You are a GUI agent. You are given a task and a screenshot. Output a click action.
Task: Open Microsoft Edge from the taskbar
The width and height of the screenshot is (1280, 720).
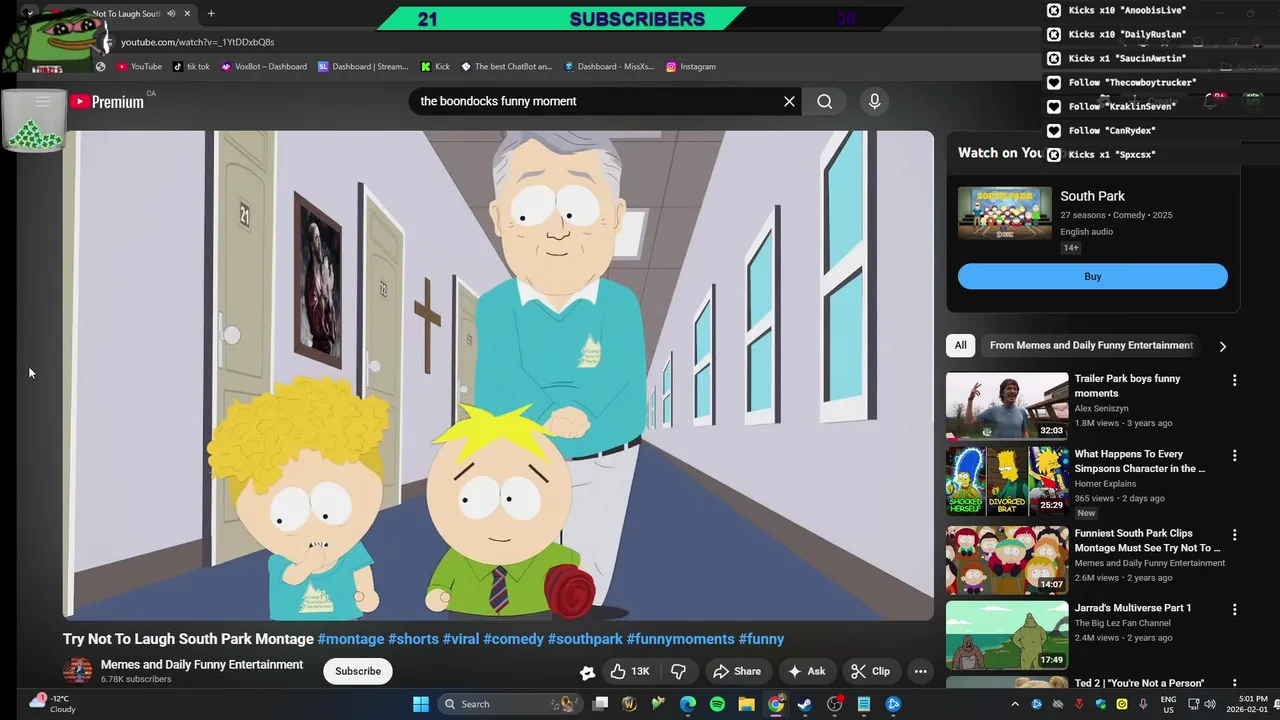(688, 704)
